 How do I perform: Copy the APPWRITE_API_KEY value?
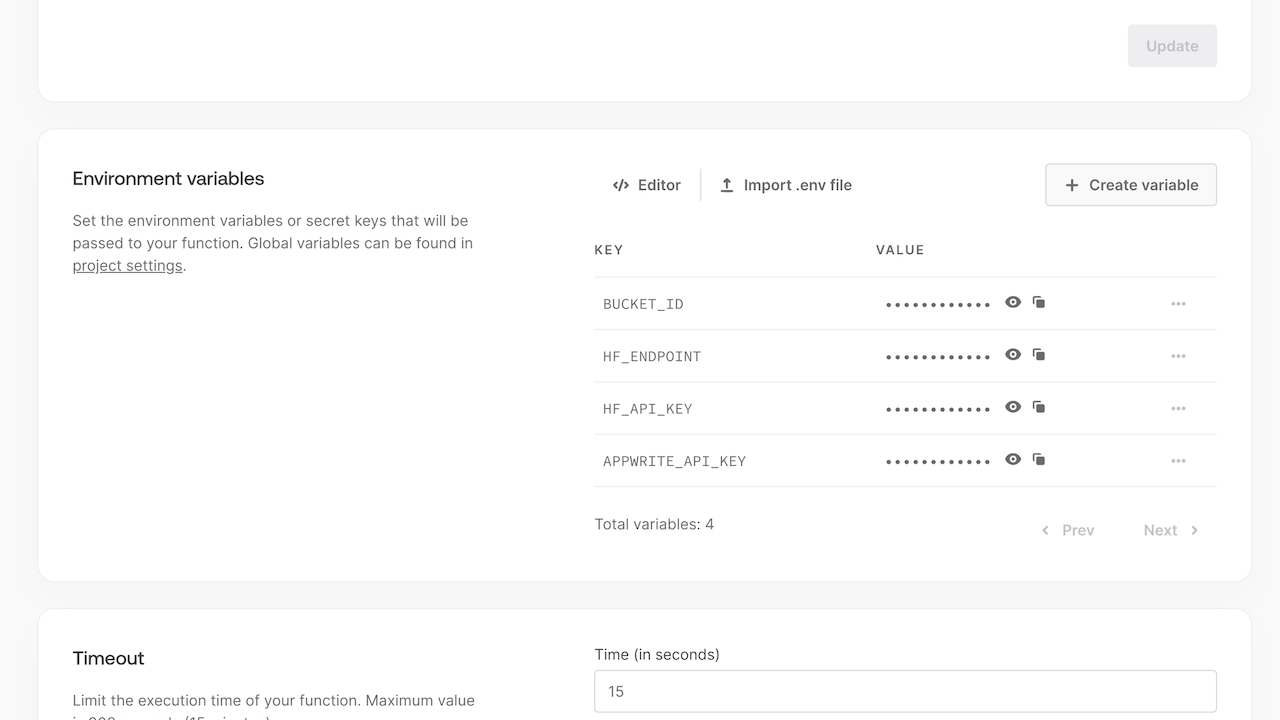pos(1039,460)
